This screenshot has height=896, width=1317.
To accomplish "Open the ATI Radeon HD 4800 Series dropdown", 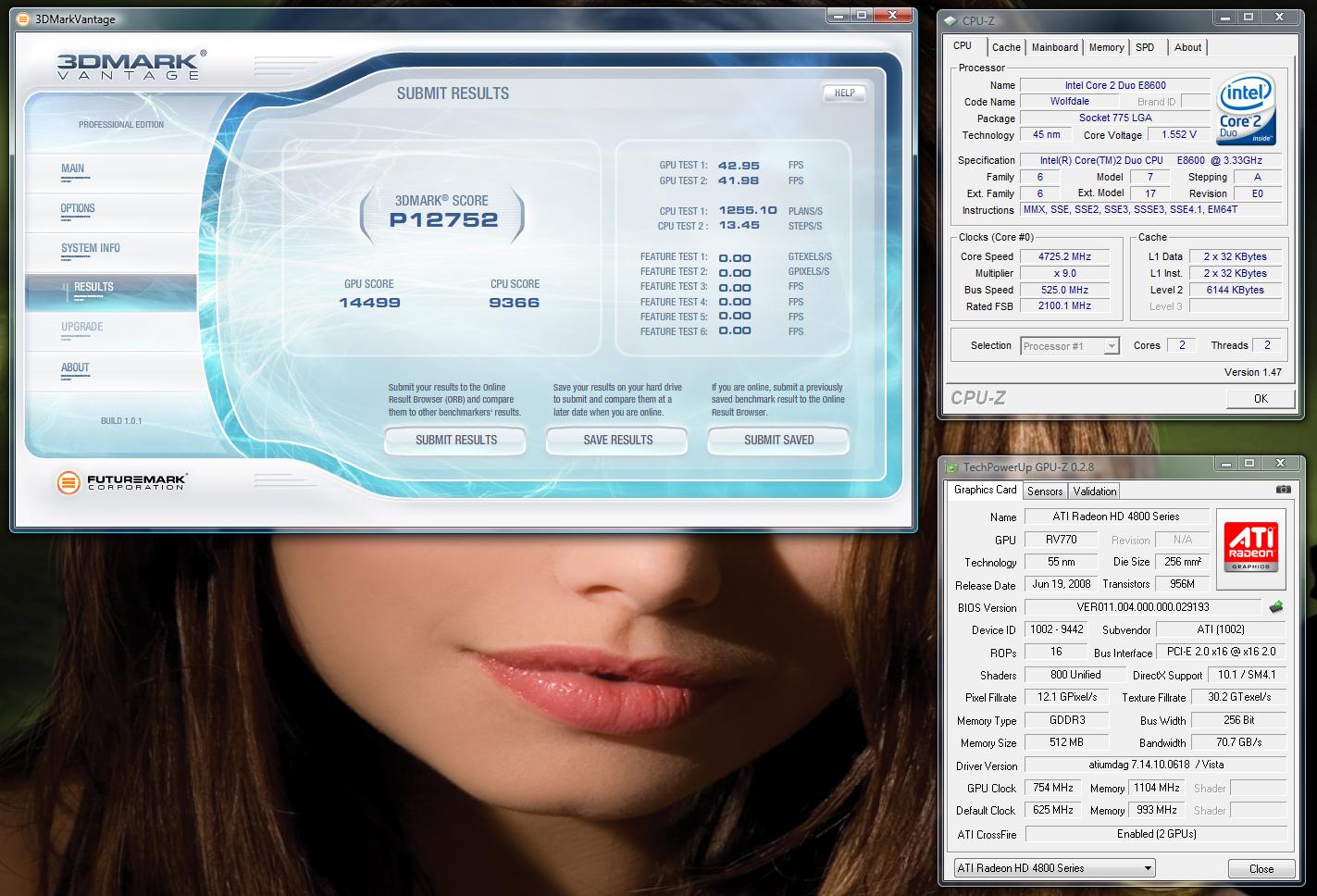I will 1055,868.
